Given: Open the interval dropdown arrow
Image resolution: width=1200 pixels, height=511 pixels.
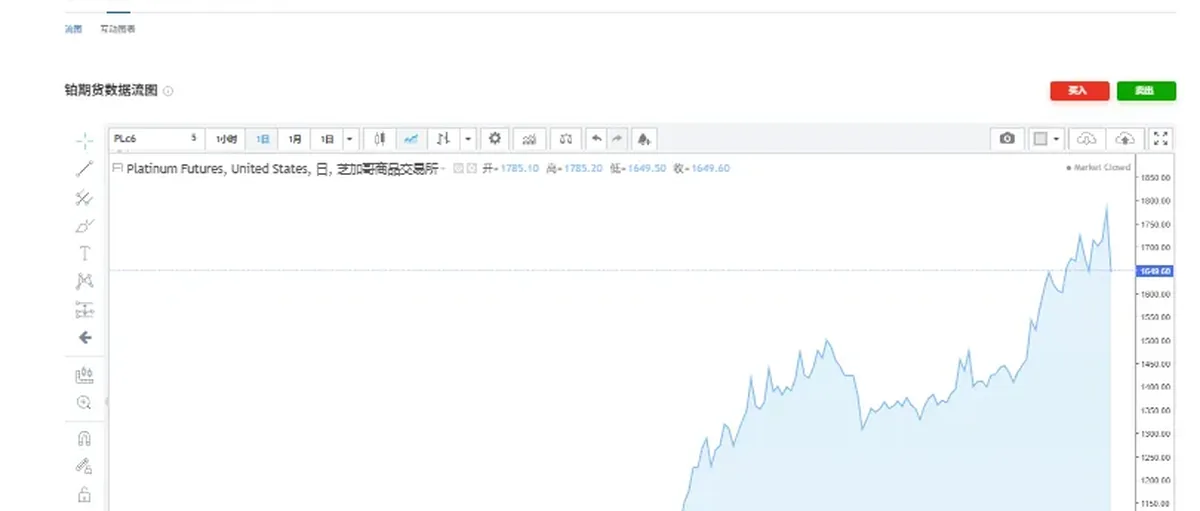Looking at the screenshot, I should pyautogui.click(x=349, y=139).
